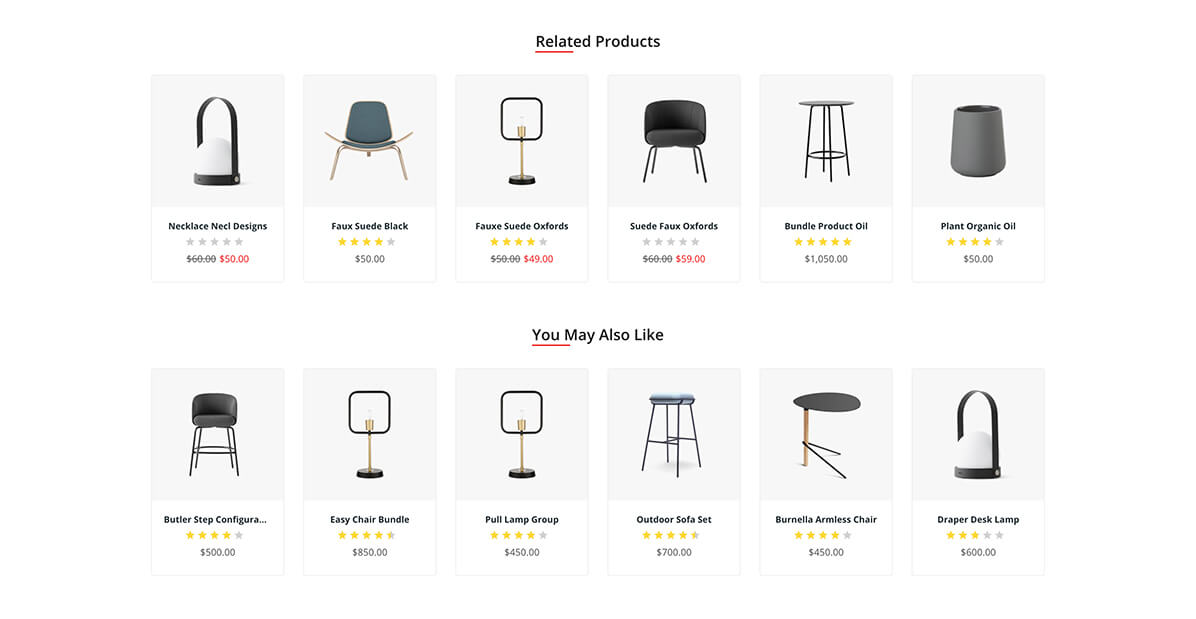Click the Suede Faux Oxfords sale price $59.00
The height and width of the screenshot is (619, 1196).
pos(690,259)
